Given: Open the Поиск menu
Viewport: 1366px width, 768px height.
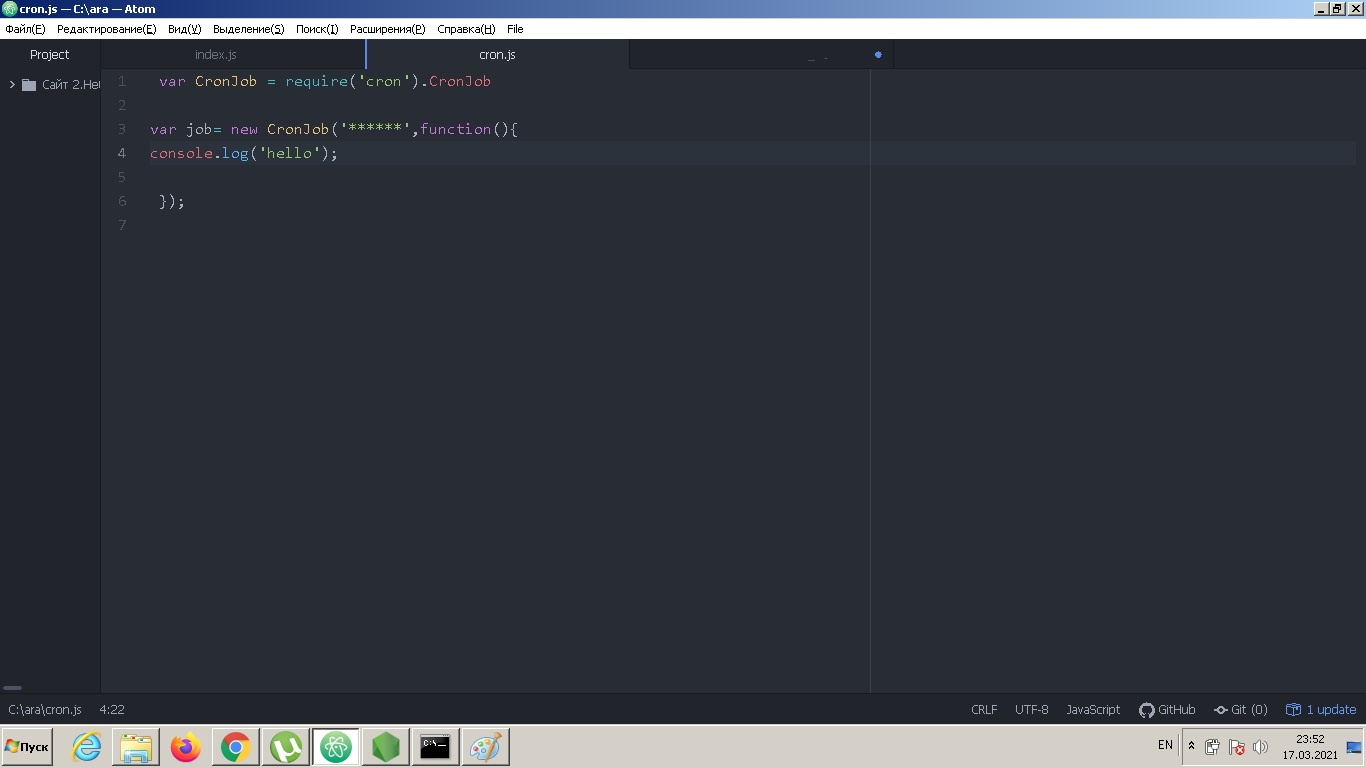Looking at the screenshot, I should (317, 29).
